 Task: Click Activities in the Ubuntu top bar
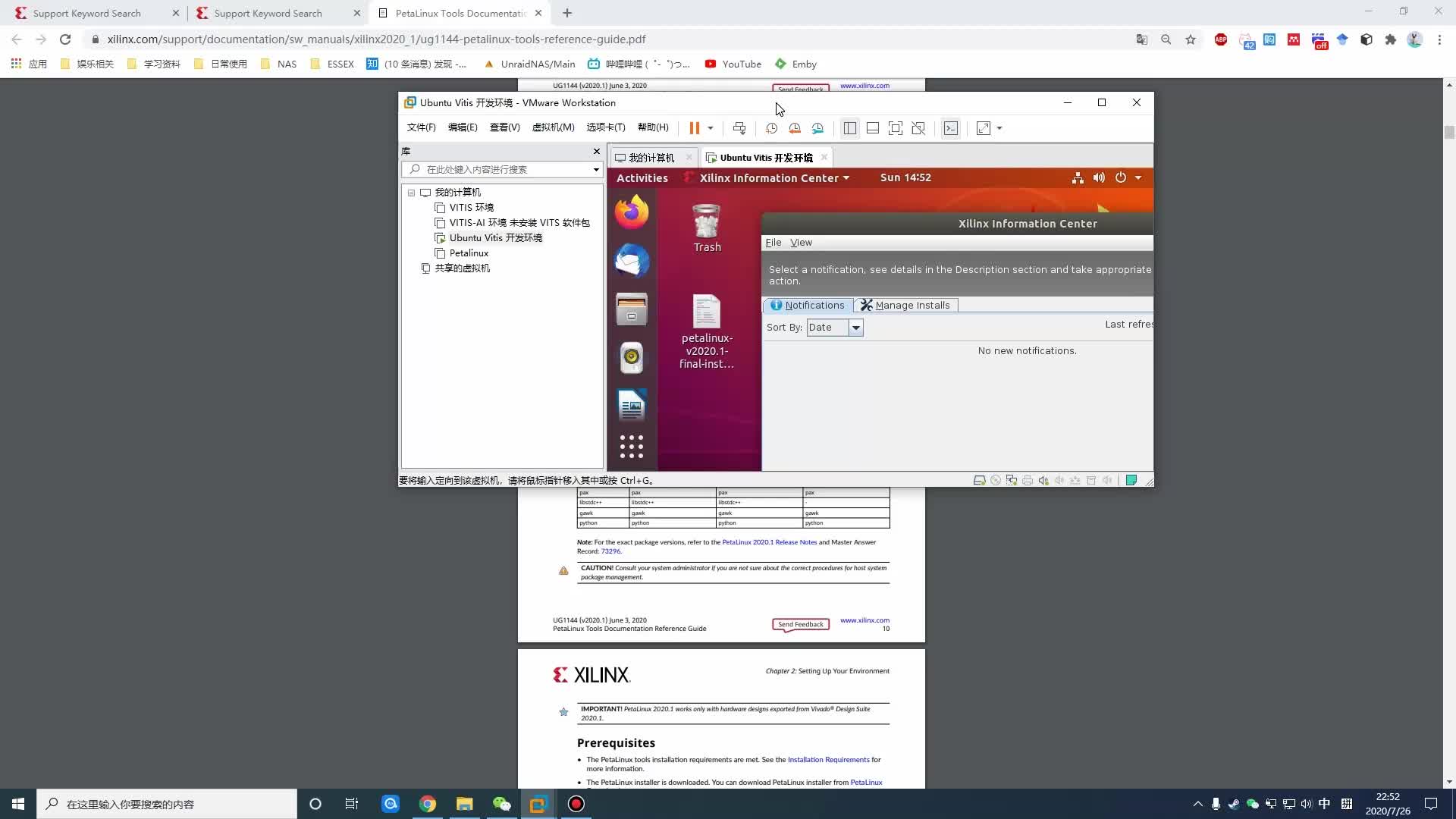[642, 178]
